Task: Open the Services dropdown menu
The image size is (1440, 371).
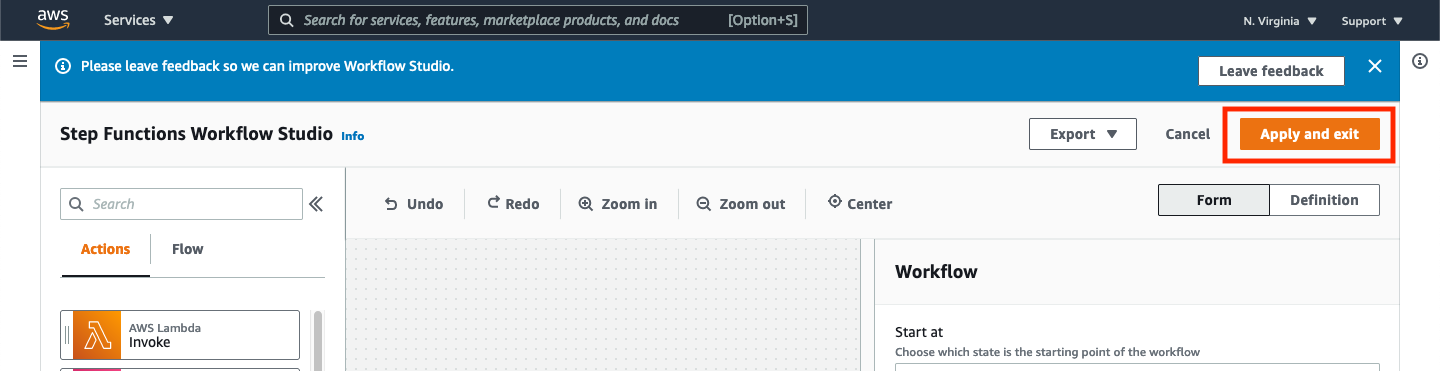Action: [139, 20]
